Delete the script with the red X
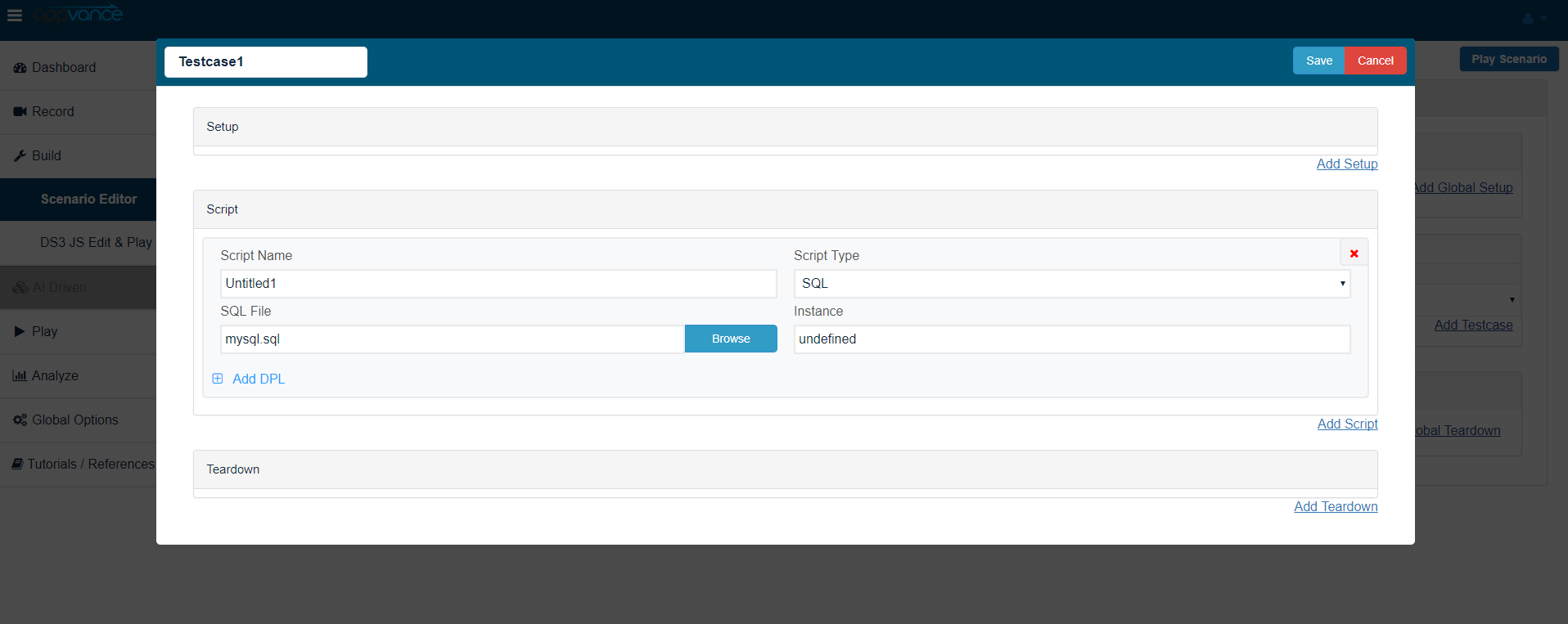The width and height of the screenshot is (1568, 624). click(1354, 254)
